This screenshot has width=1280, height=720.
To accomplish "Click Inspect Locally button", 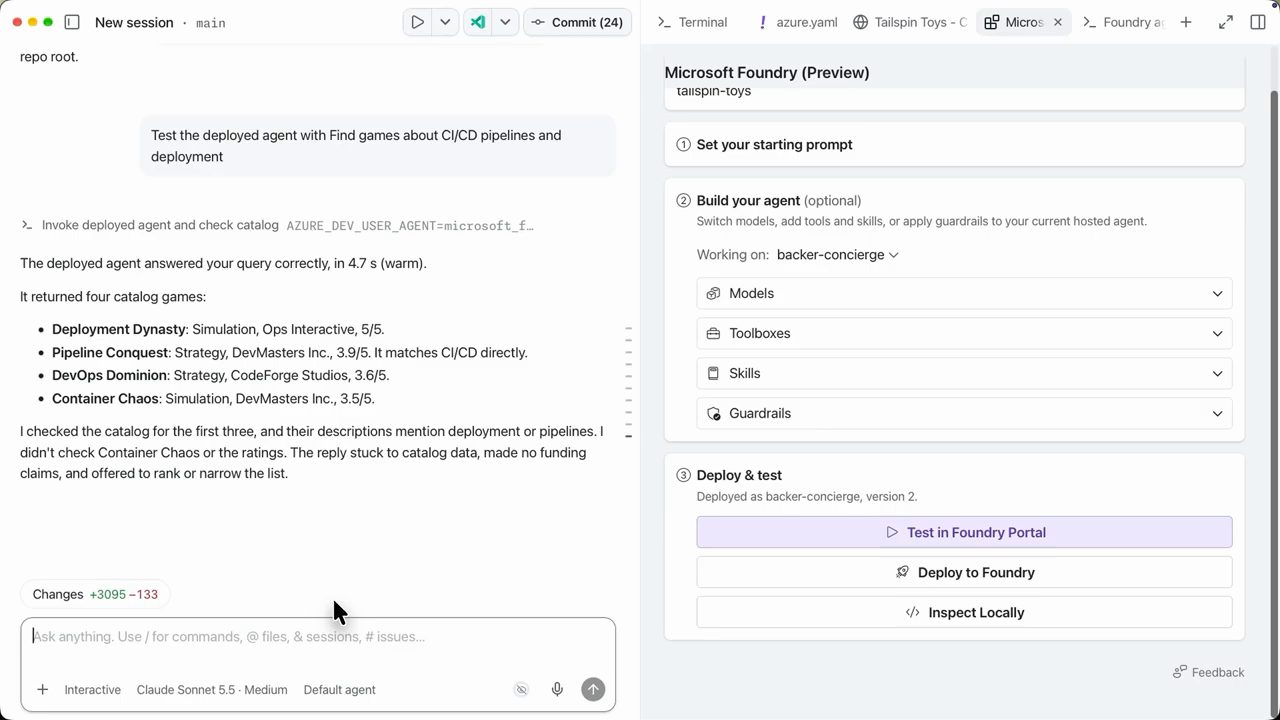I will [x=964, y=612].
